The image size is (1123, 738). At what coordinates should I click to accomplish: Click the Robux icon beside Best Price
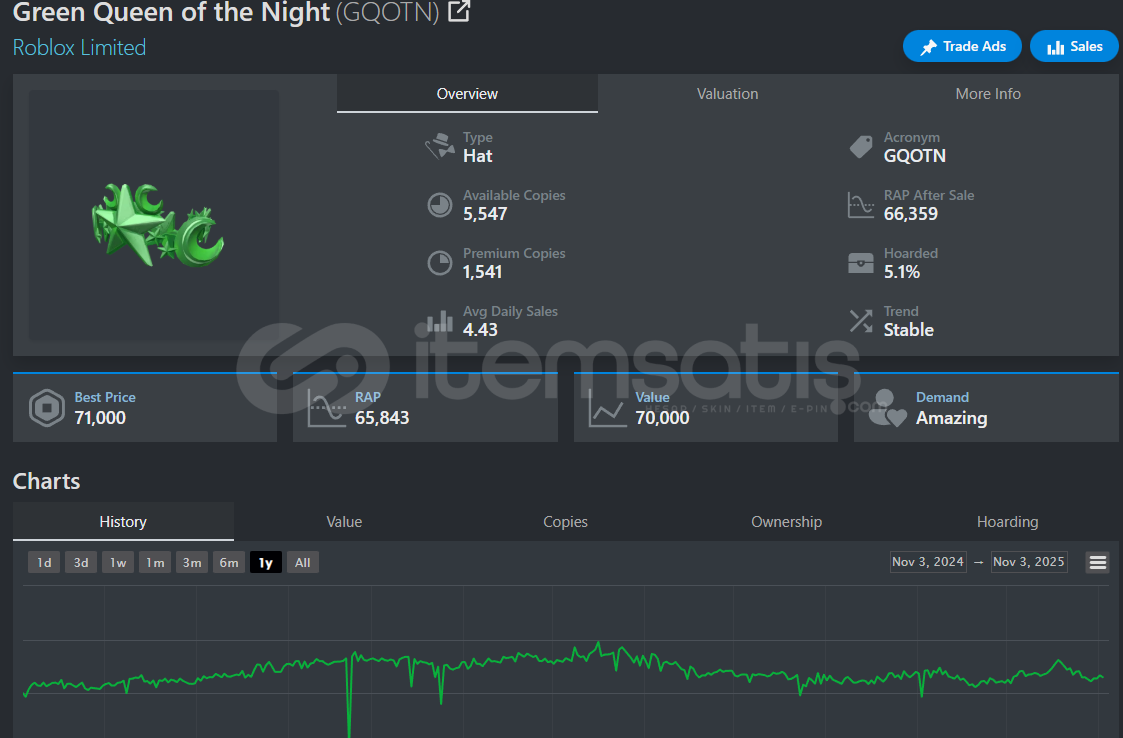(x=47, y=408)
